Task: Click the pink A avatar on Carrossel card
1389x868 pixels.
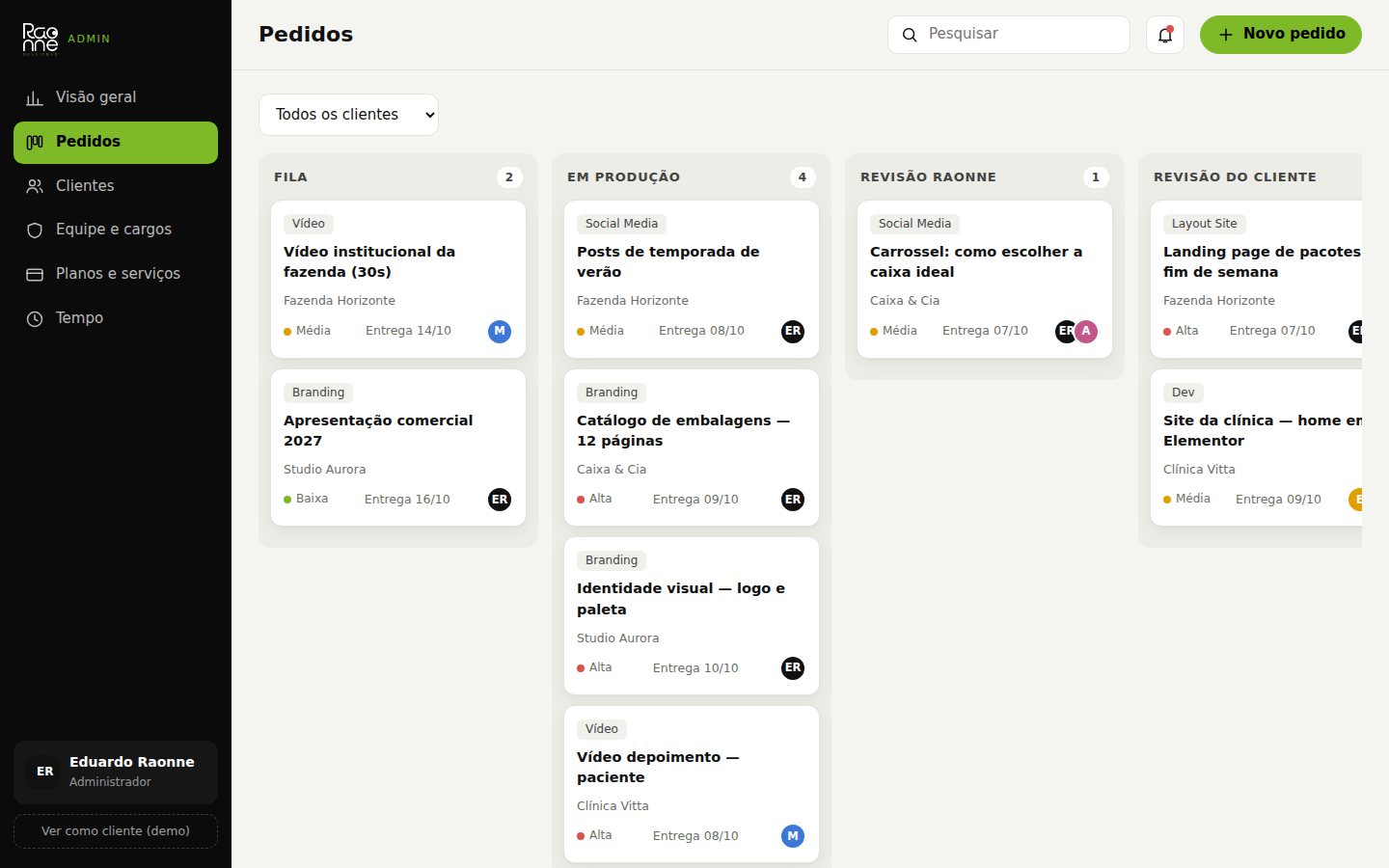Action: click(x=1086, y=331)
